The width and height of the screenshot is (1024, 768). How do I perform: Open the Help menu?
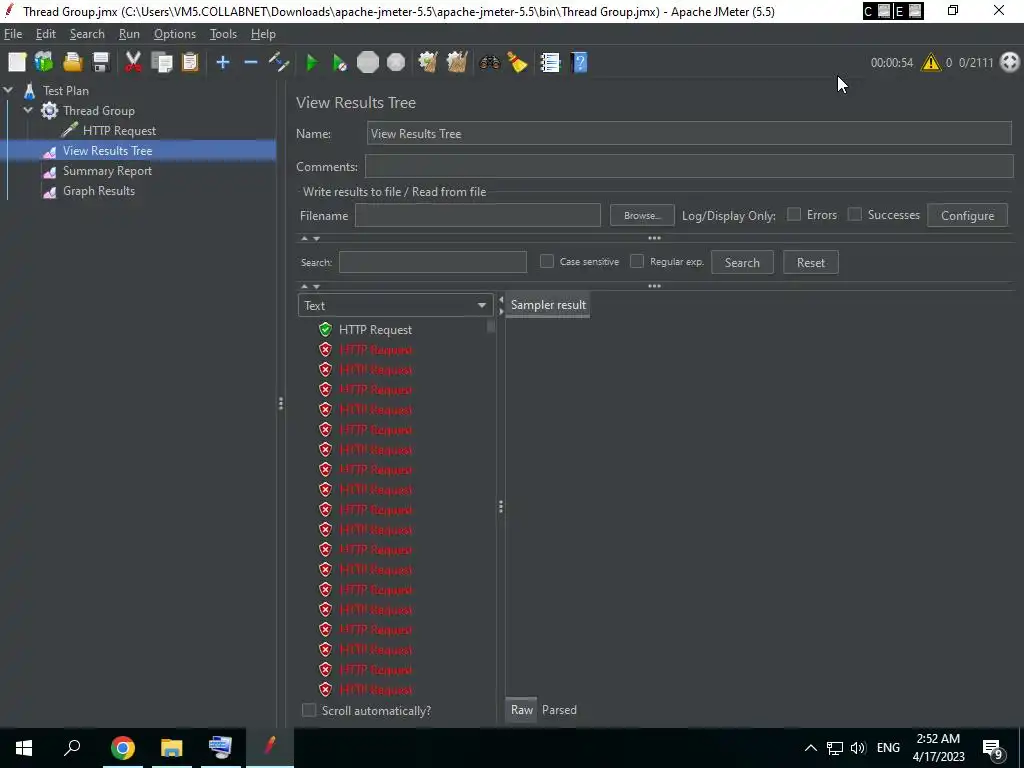pos(263,34)
